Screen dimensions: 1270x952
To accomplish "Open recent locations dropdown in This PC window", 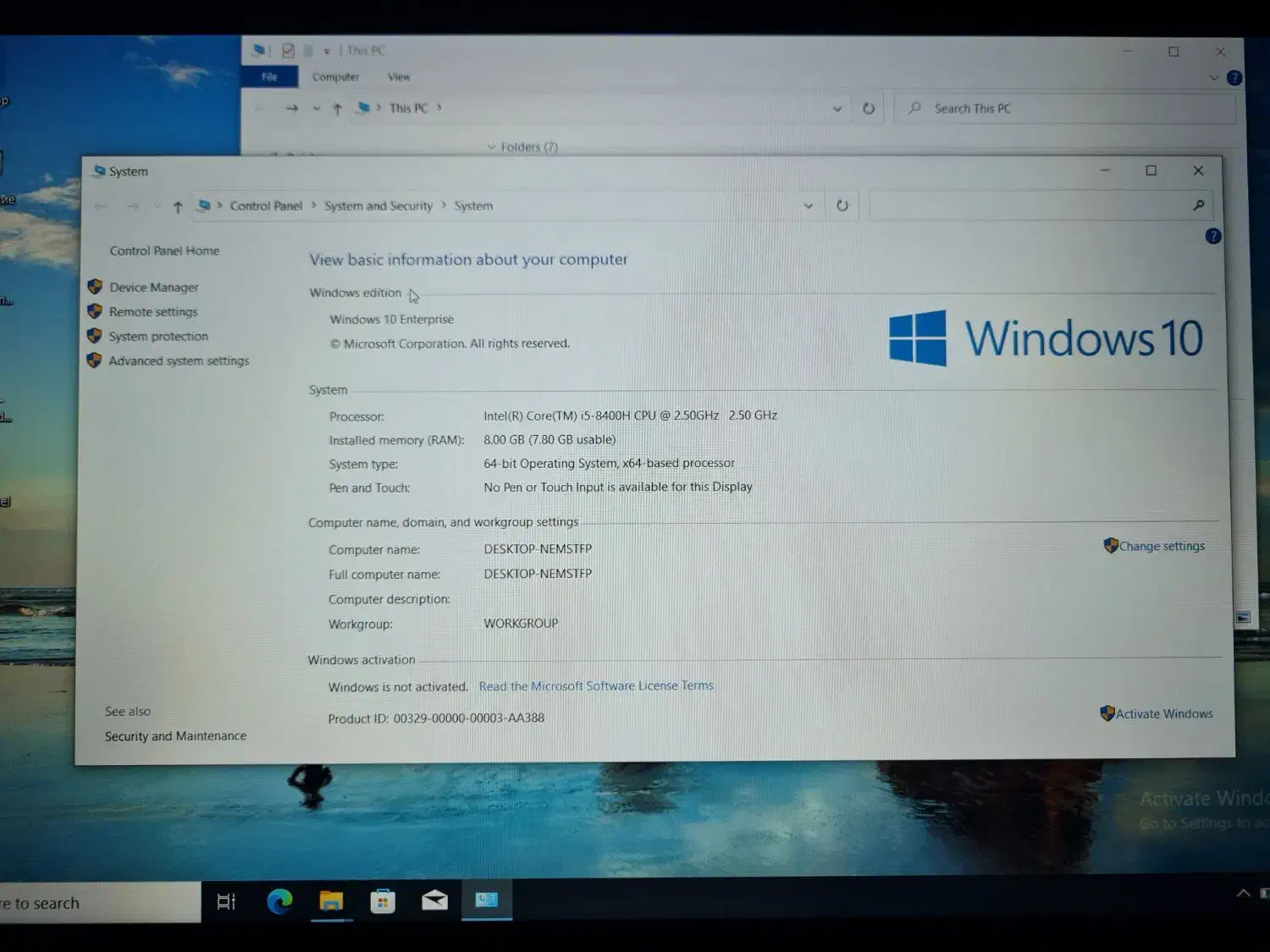I will pyautogui.click(x=316, y=108).
